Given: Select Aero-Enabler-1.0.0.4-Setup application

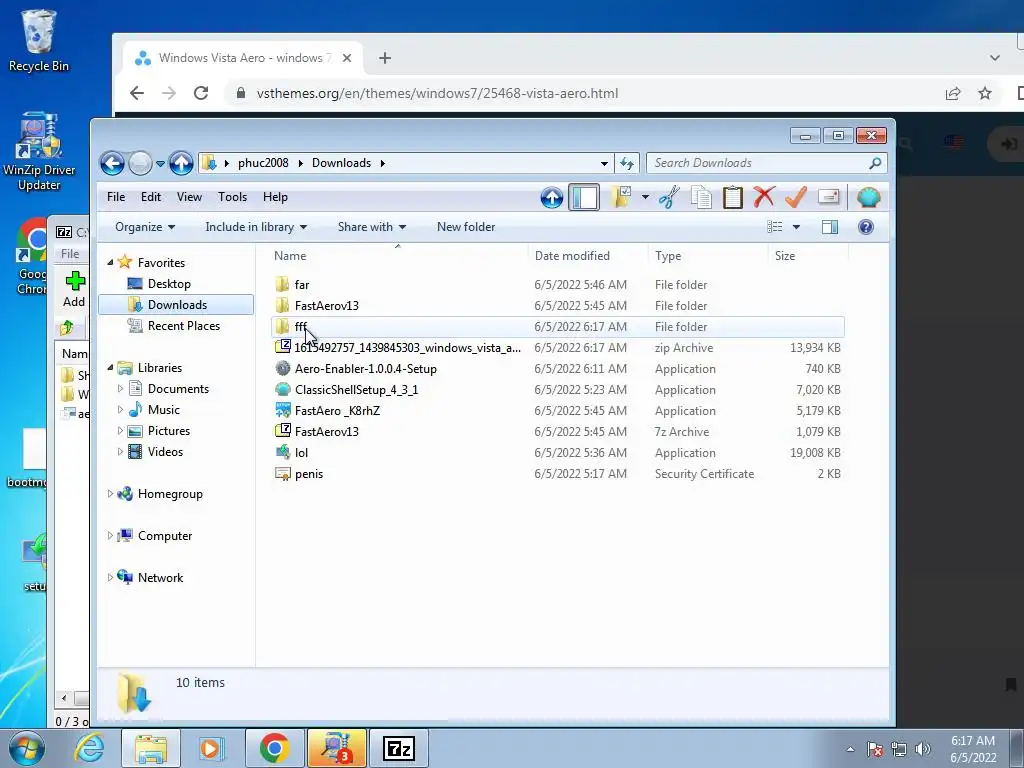Looking at the screenshot, I should [558, 368].
